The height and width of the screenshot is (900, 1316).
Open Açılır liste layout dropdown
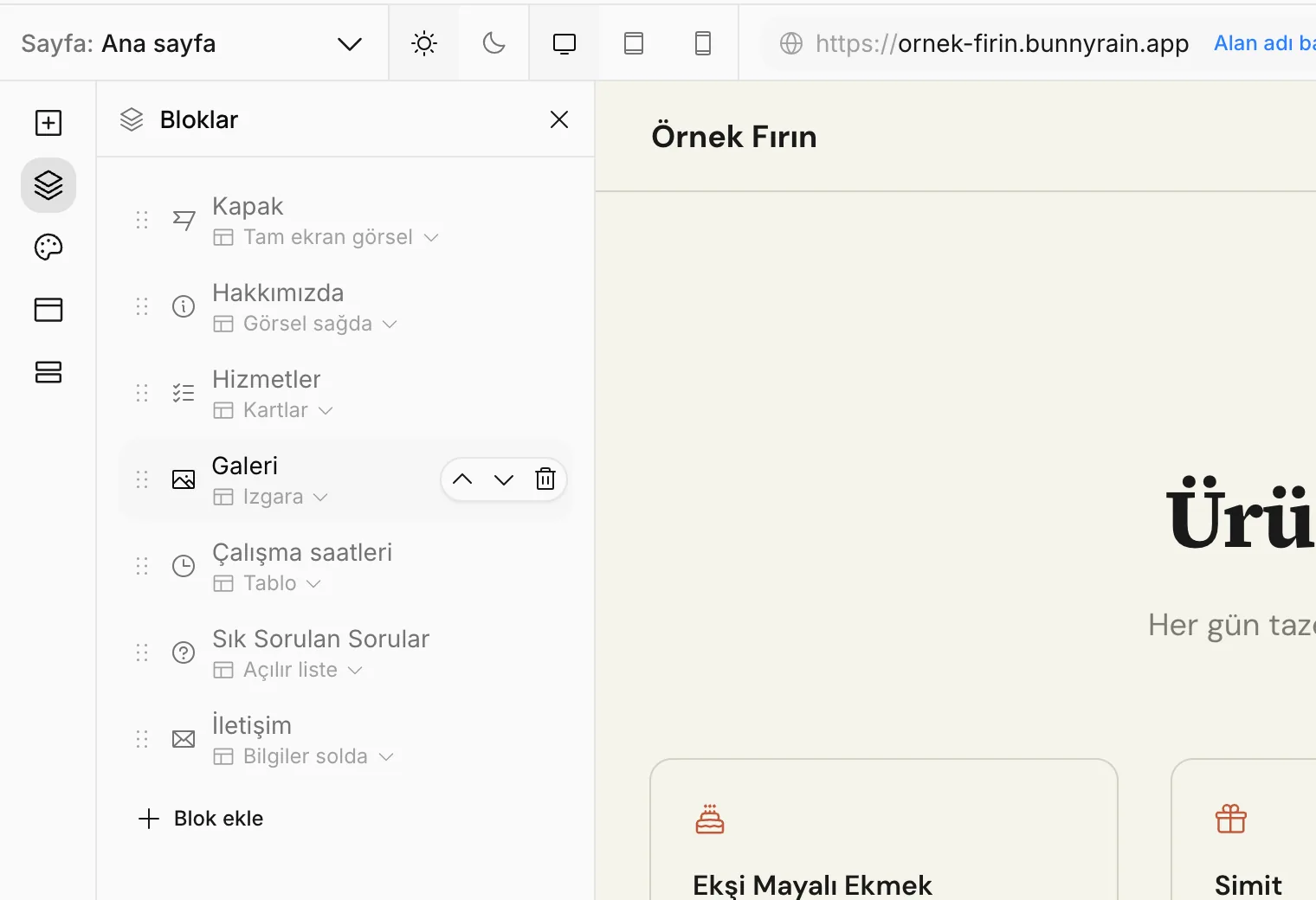point(288,670)
